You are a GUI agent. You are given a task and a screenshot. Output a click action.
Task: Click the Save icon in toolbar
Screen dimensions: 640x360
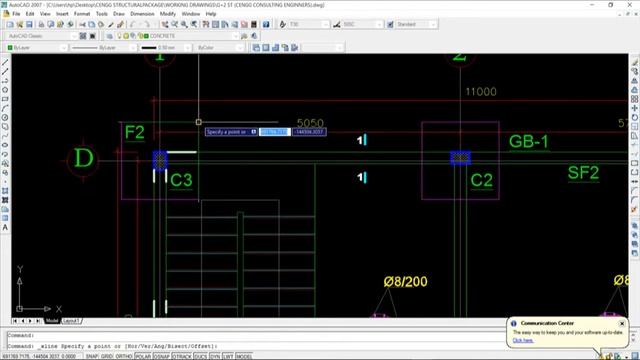[x=29, y=24]
